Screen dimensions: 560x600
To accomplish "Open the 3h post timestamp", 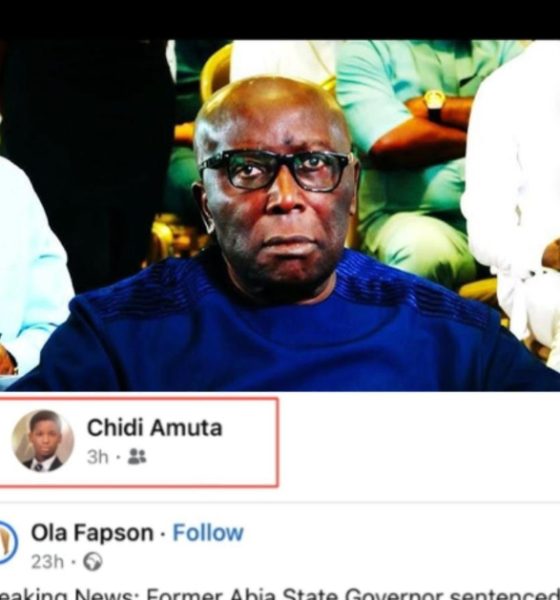I will click(98, 457).
